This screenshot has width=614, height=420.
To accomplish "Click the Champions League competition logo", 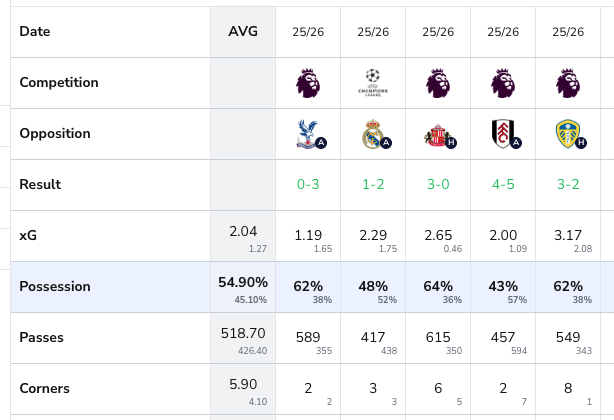I will point(373,82).
